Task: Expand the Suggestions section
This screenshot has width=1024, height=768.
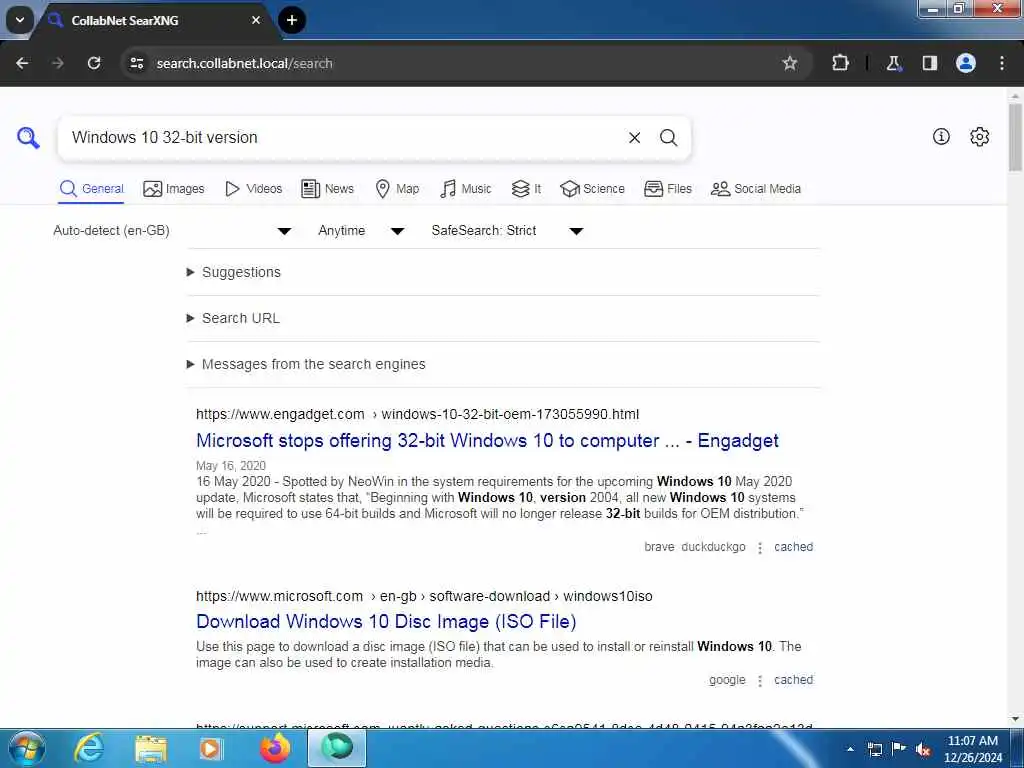Action: click(x=234, y=272)
